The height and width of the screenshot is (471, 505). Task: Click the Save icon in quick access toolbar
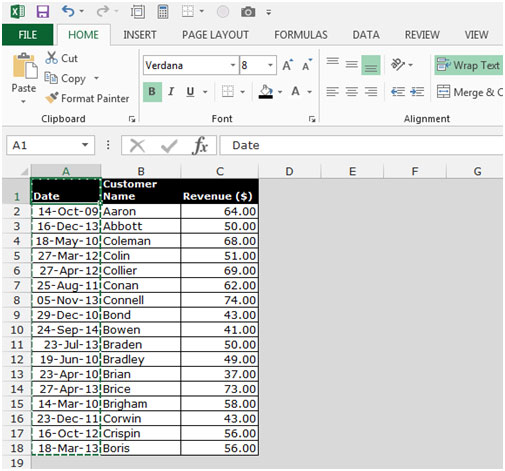43,12
